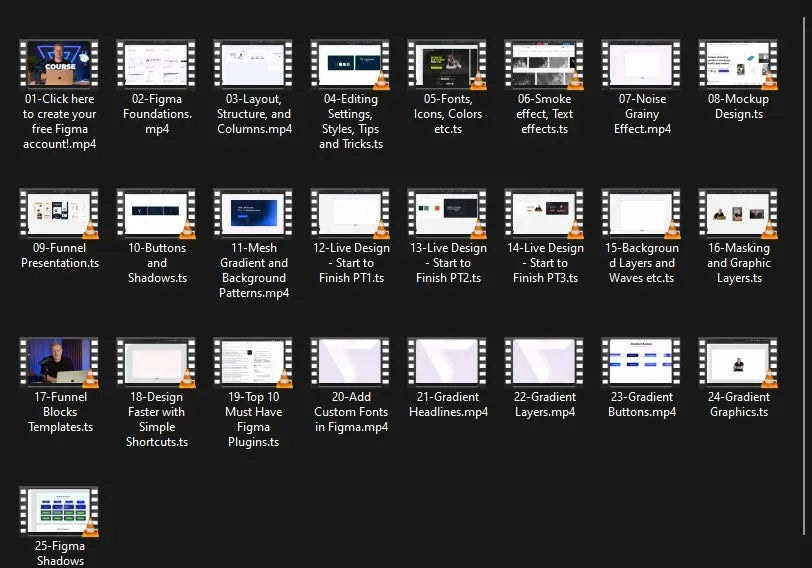Click the 03-Layout, Structure, and Columns.mp4 thumbnail
This screenshot has width=812, height=568.
(x=253, y=65)
